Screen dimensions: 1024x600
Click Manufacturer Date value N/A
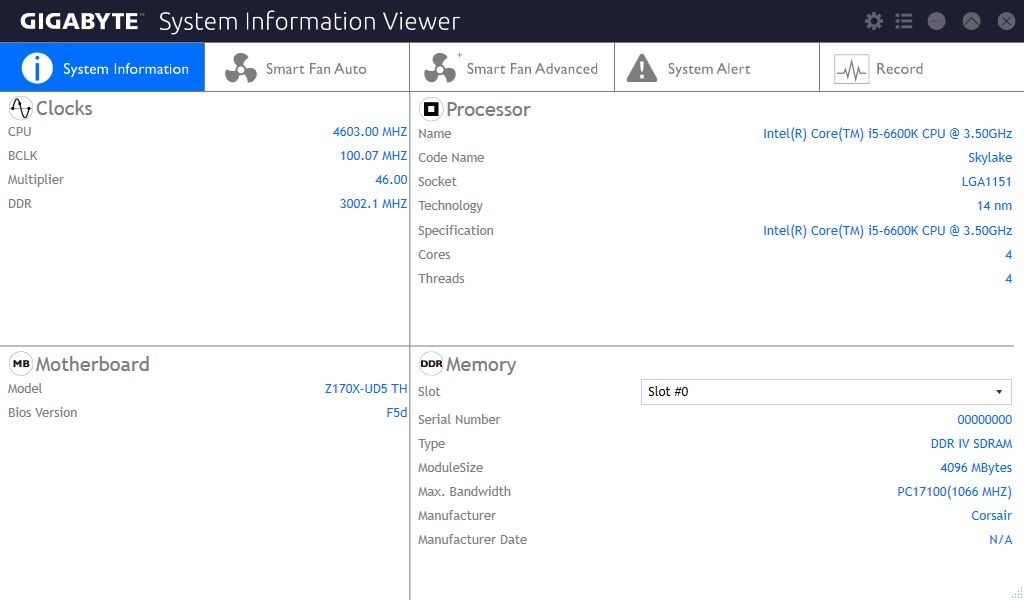point(1000,540)
